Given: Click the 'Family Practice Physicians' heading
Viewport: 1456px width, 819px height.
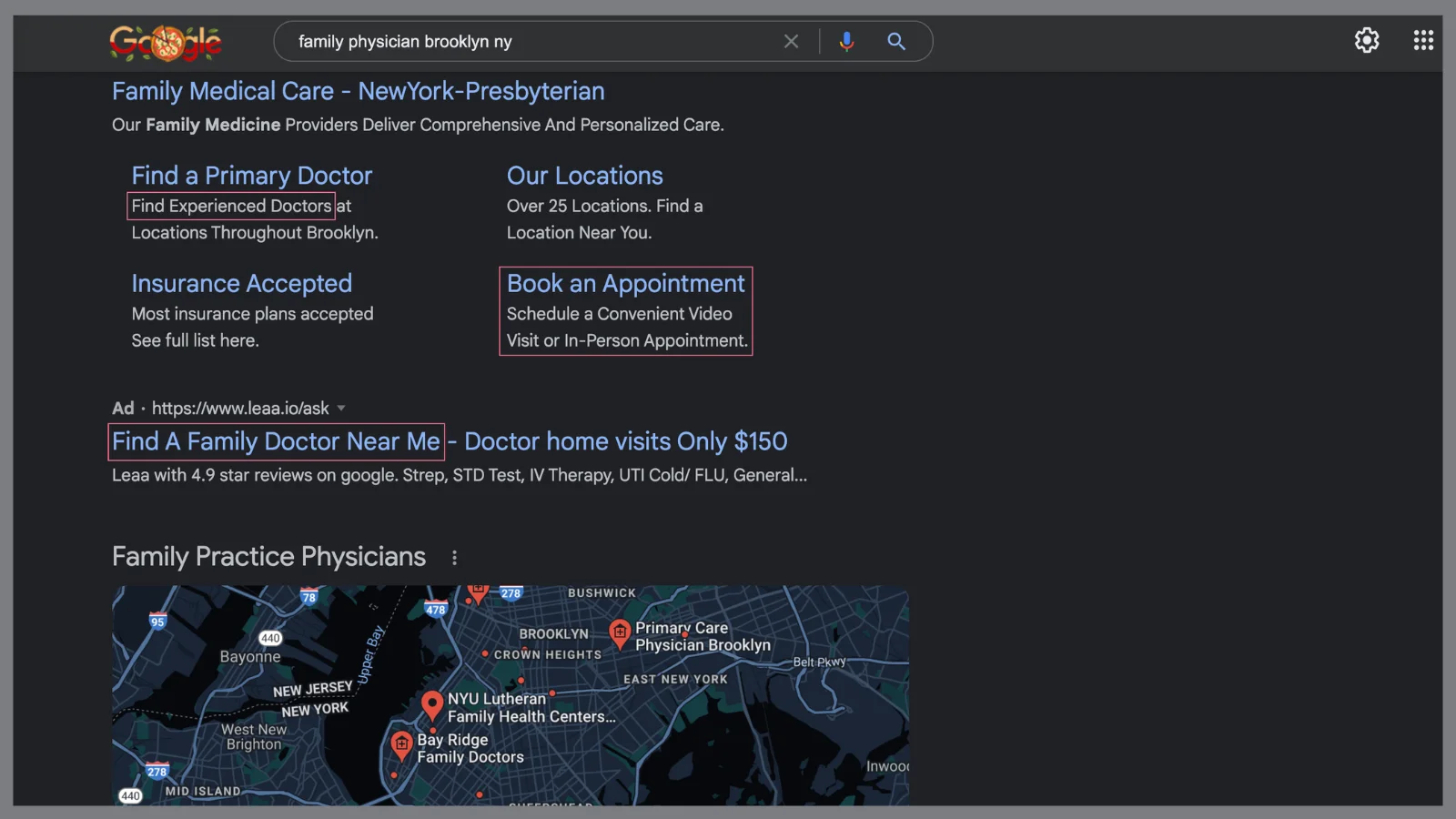Looking at the screenshot, I should [268, 557].
